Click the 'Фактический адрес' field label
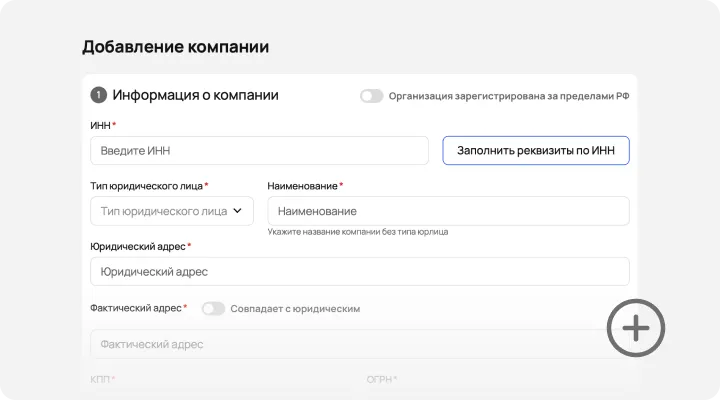Image resolution: width=720 pixels, height=400 pixels. (x=135, y=309)
